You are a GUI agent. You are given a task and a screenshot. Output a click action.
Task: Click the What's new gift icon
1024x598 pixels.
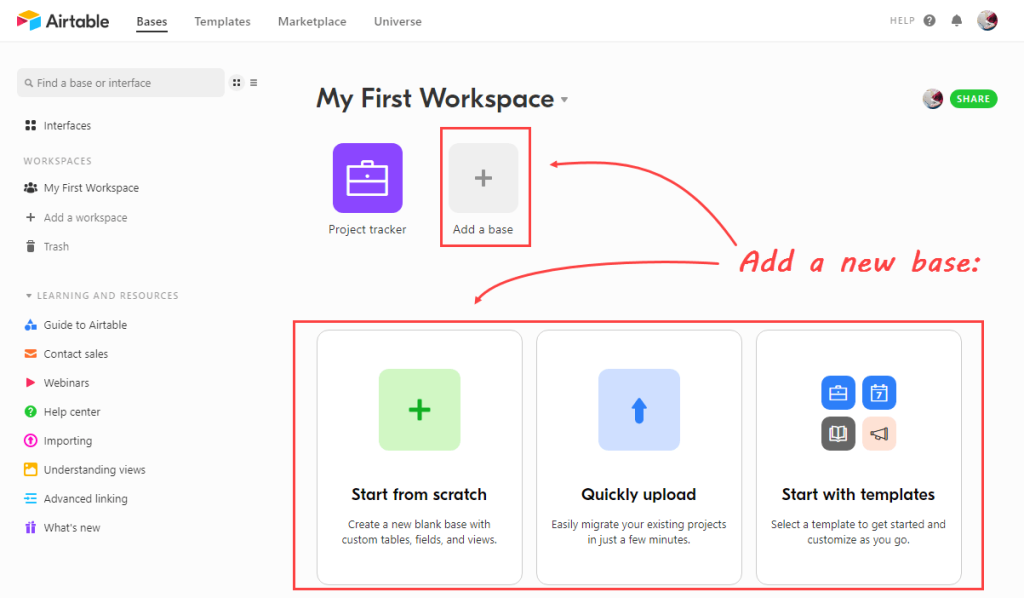[x=31, y=527]
